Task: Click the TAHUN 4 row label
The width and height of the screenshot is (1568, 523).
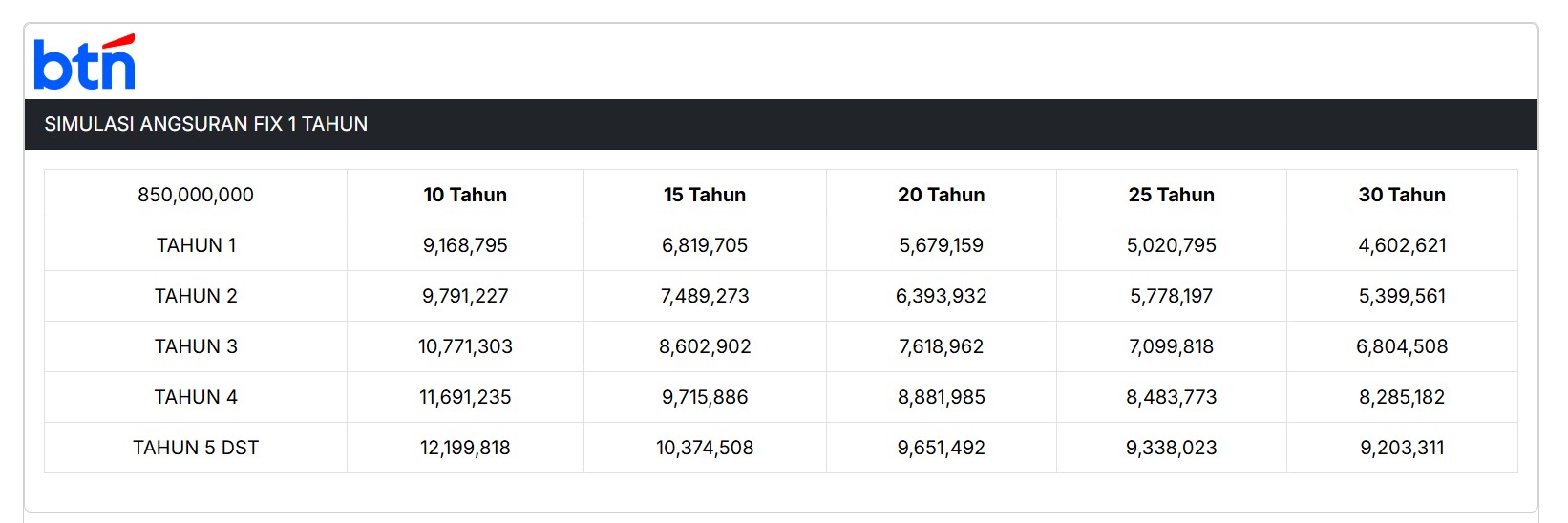Action: click(x=196, y=397)
